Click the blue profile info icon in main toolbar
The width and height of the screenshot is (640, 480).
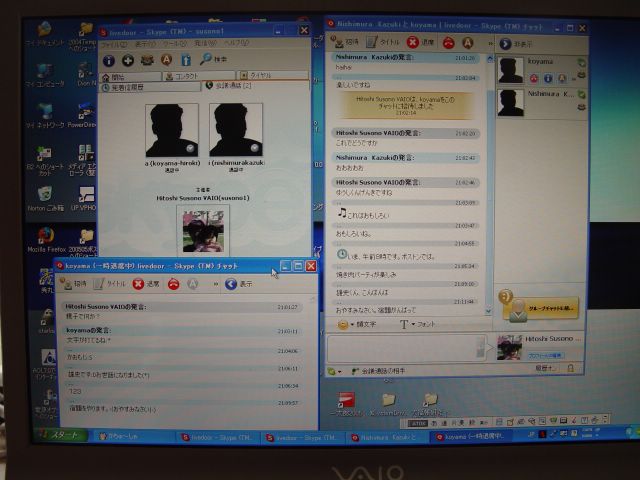(186, 60)
